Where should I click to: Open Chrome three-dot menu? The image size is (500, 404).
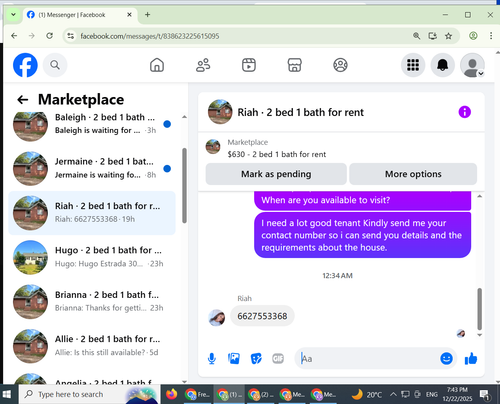[491, 36]
